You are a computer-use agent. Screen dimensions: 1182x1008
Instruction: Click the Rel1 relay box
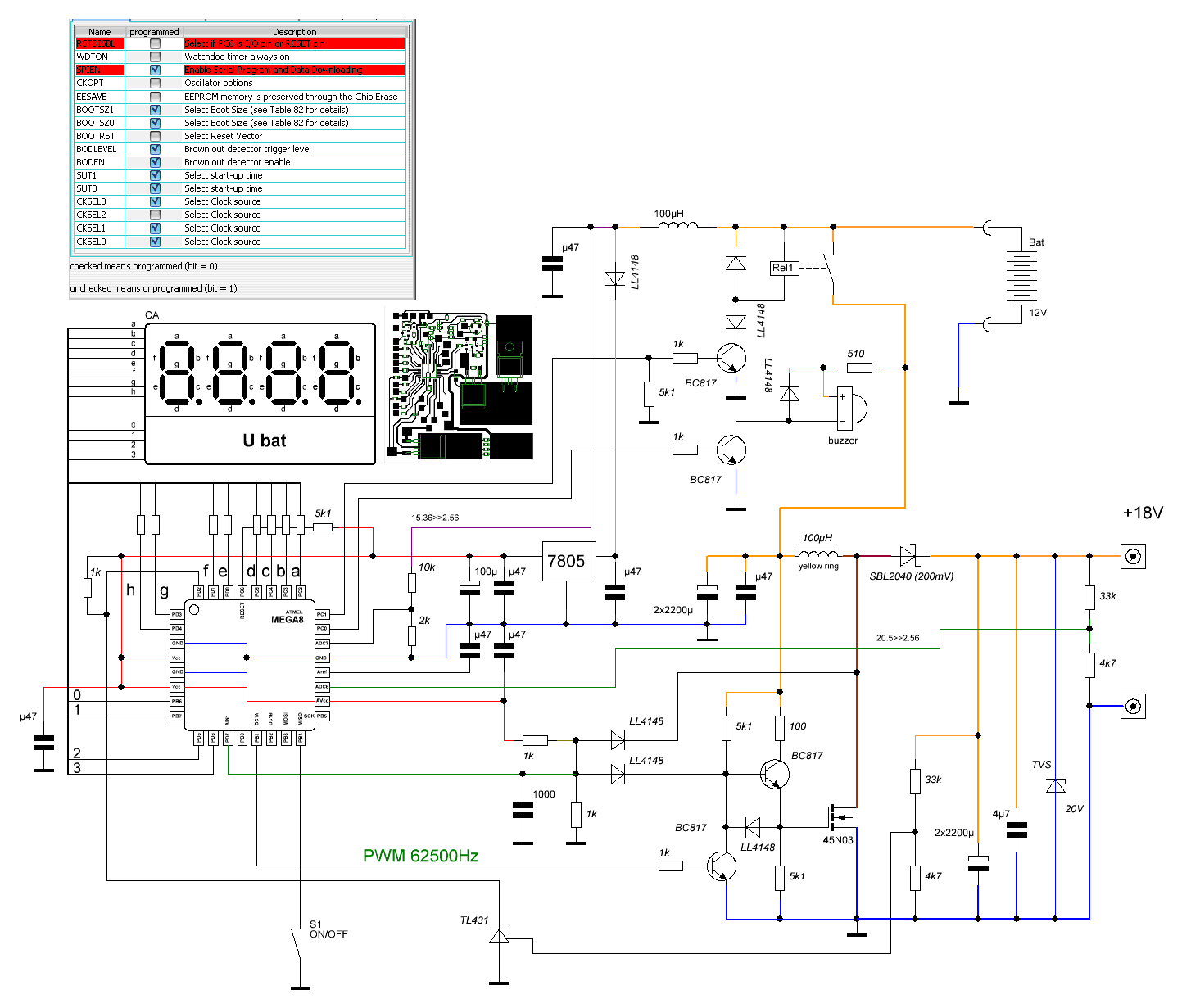coord(784,268)
